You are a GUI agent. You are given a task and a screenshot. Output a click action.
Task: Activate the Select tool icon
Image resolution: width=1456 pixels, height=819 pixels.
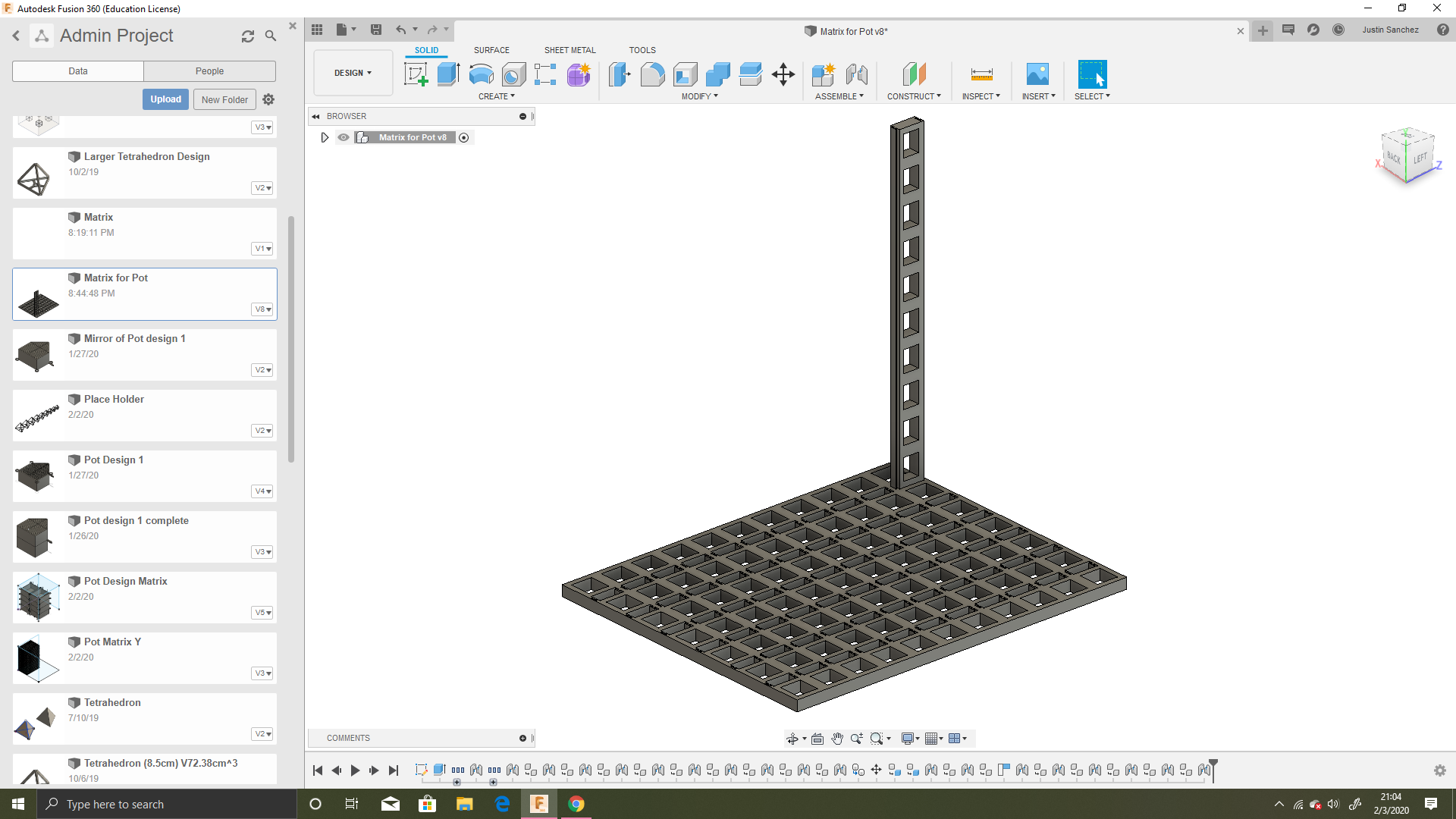(1092, 74)
